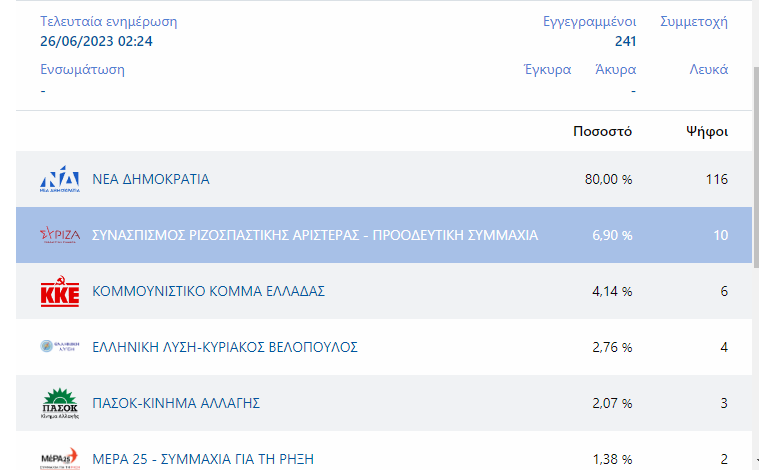The height and width of the screenshot is (472, 759).
Task: Click the Εγγεγραμμένοι label
Action: point(590,22)
